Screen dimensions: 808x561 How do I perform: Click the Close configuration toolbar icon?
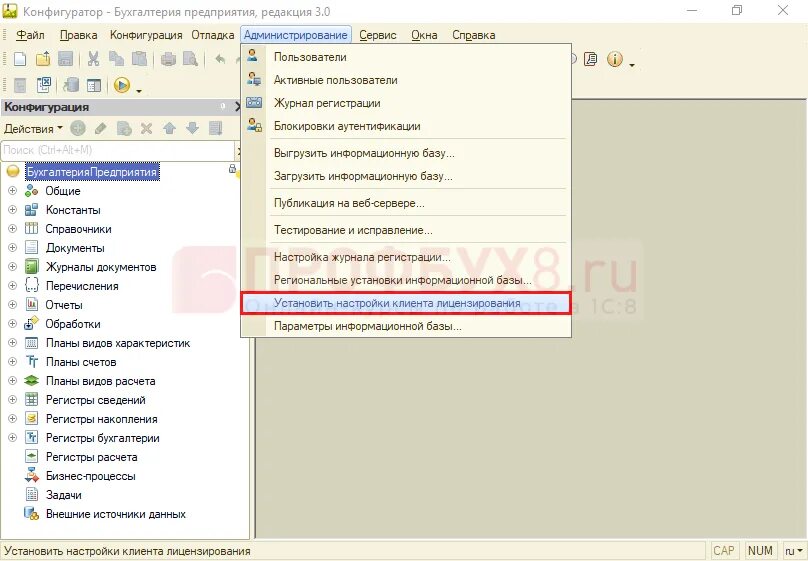pyautogui.click(x=43, y=85)
